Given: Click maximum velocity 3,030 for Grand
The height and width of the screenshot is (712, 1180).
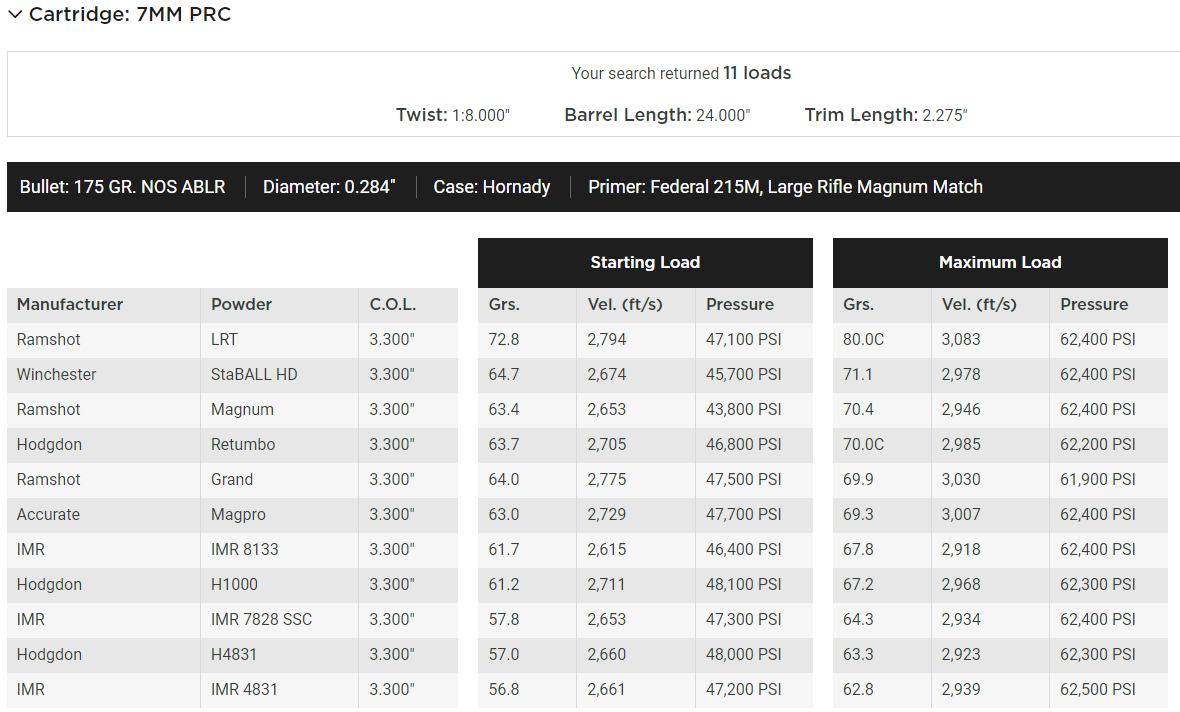Looking at the screenshot, I should 961,479.
